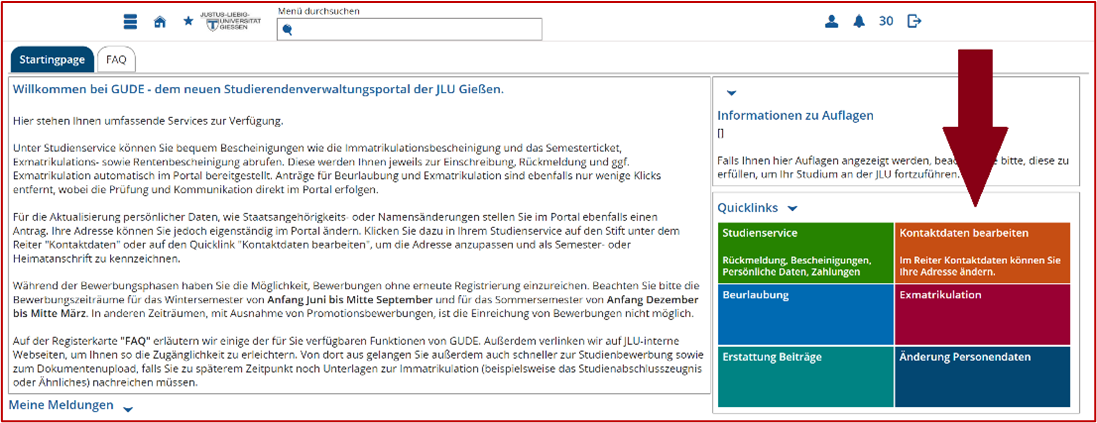The width and height of the screenshot is (1097, 423).
Task: Go to home via house icon
Action: point(160,22)
